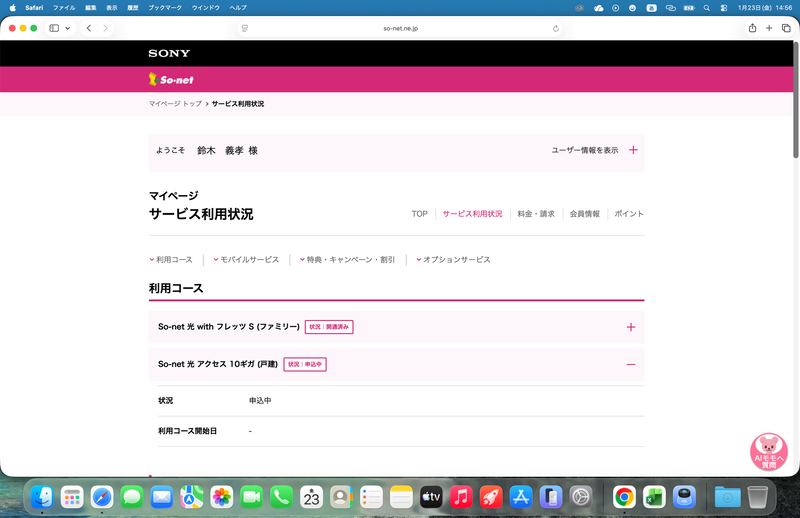Screen dimensions: 800x518
Task: Click the 申込中 status badge
Action: point(305,364)
